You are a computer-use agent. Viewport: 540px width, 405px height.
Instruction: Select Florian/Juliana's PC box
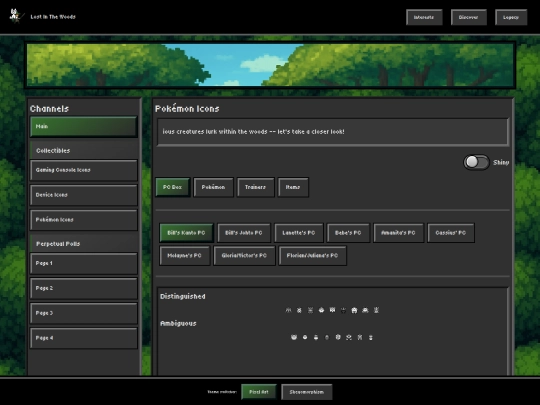point(312,256)
